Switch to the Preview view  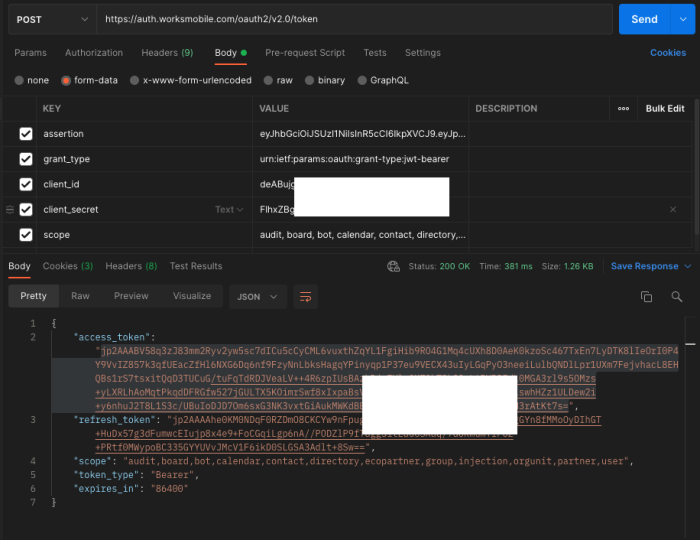(131, 296)
